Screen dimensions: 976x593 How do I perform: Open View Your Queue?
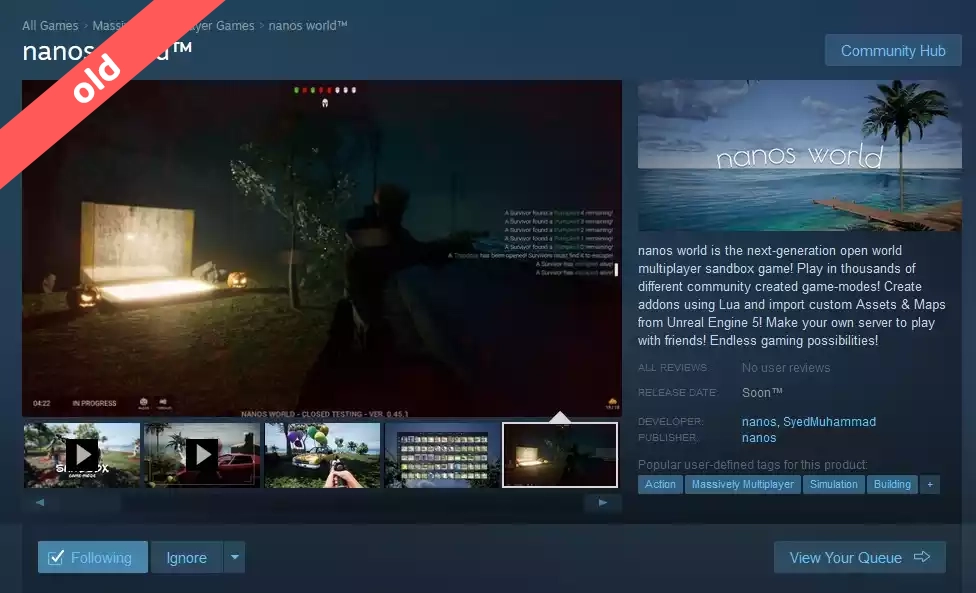pyautogui.click(x=860, y=557)
